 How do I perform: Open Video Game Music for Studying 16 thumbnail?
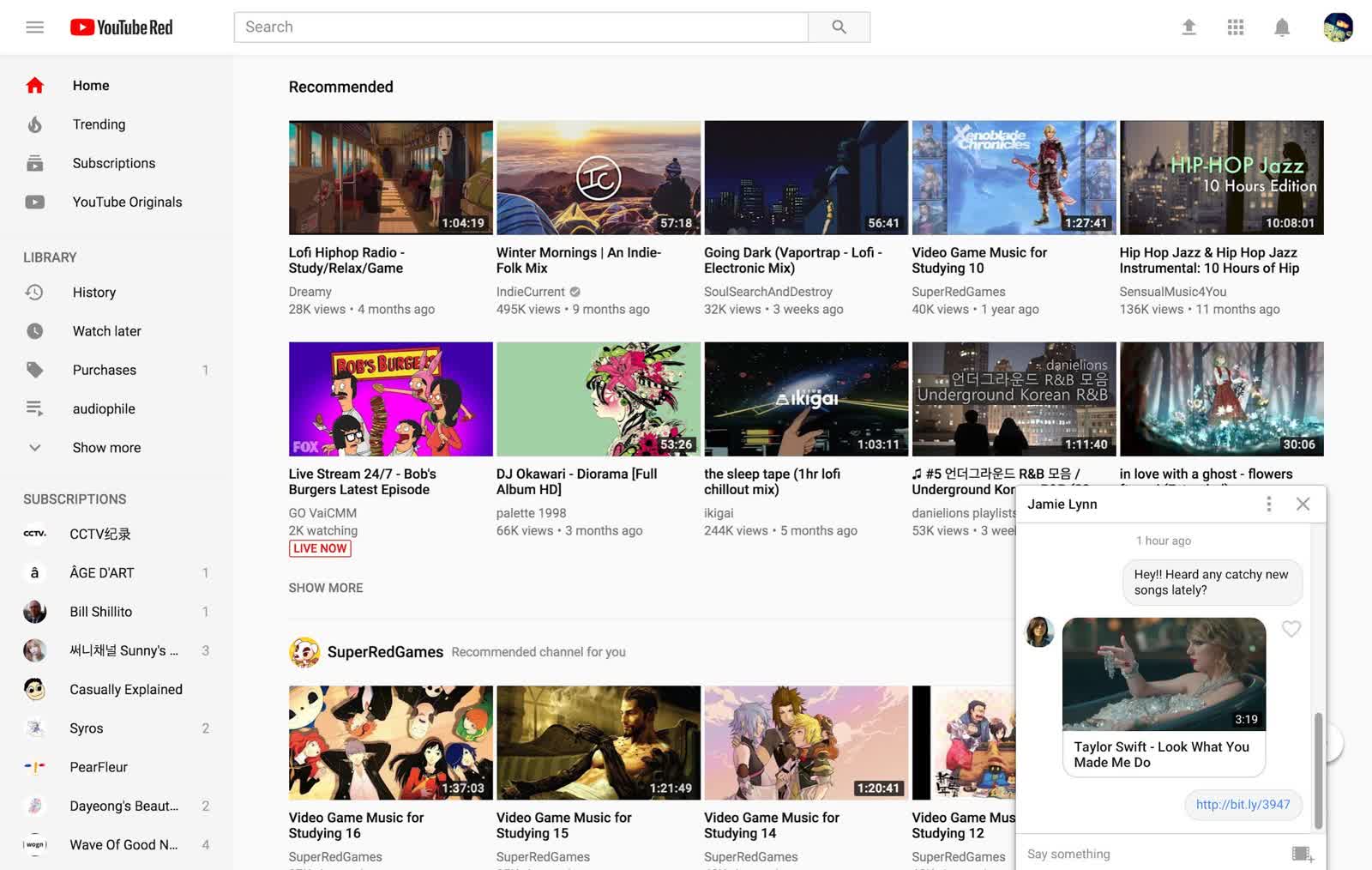click(391, 743)
